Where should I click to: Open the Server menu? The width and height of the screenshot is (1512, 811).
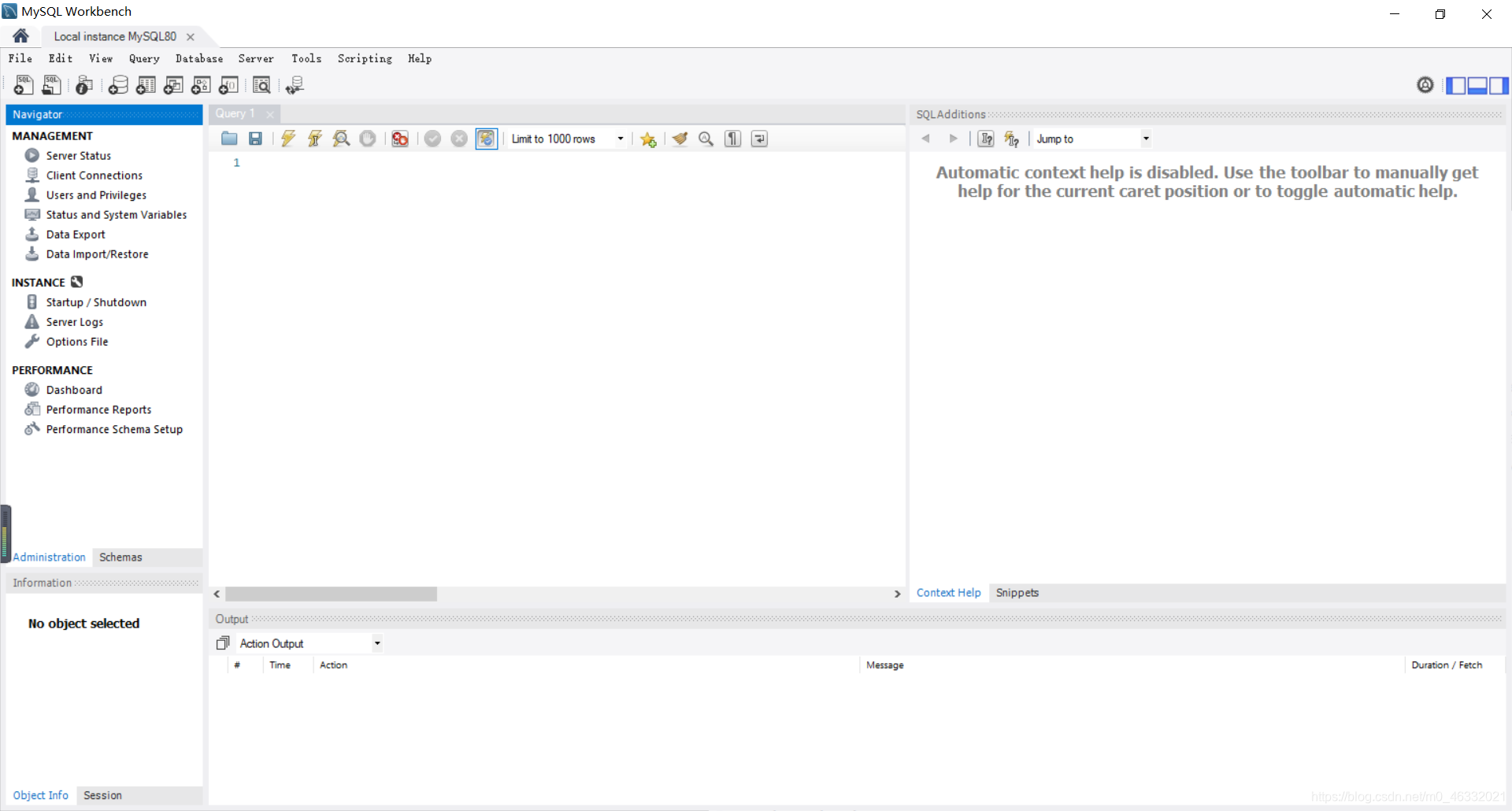(256, 58)
